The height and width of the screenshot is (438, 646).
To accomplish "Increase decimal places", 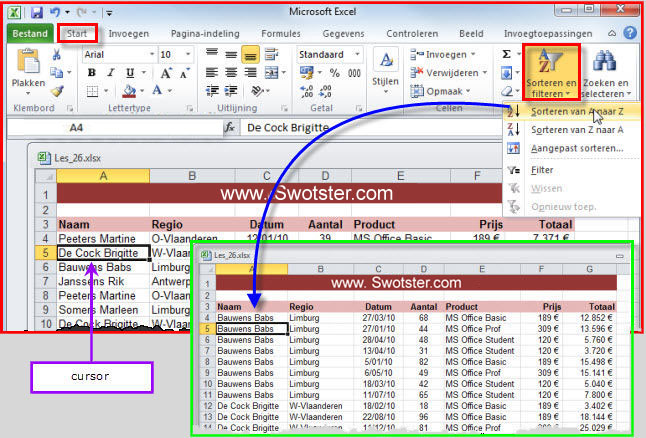I will 307,91.
